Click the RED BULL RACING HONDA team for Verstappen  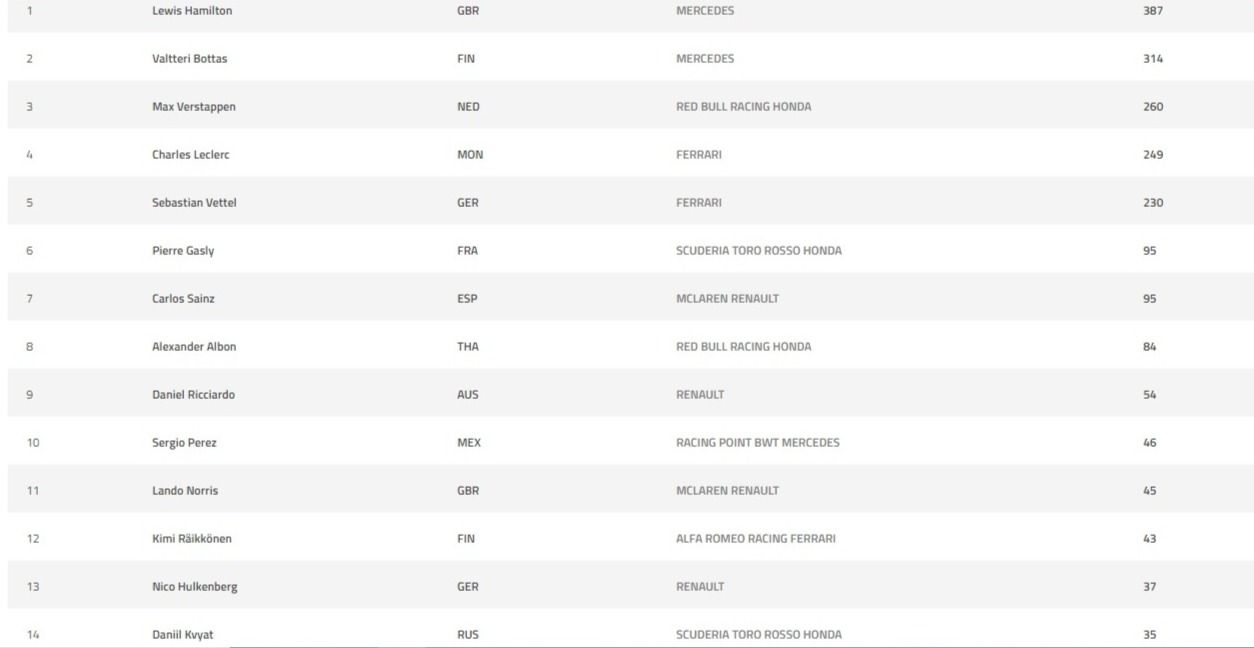pyautogui.click(x=744, y=107)
